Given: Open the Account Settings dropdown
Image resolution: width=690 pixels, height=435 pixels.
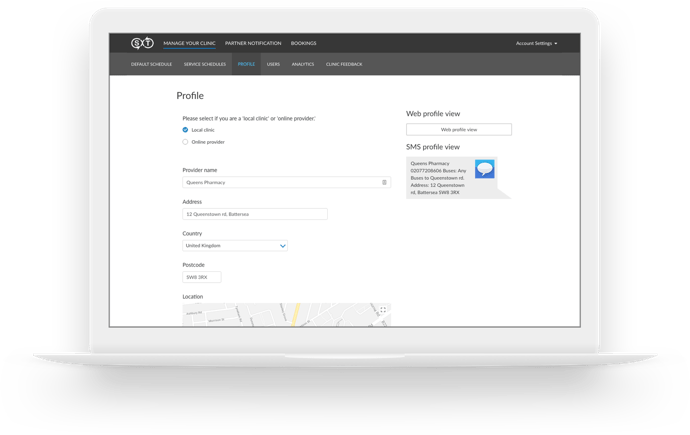Looking at the screenshot, I should tap(536, 43).
